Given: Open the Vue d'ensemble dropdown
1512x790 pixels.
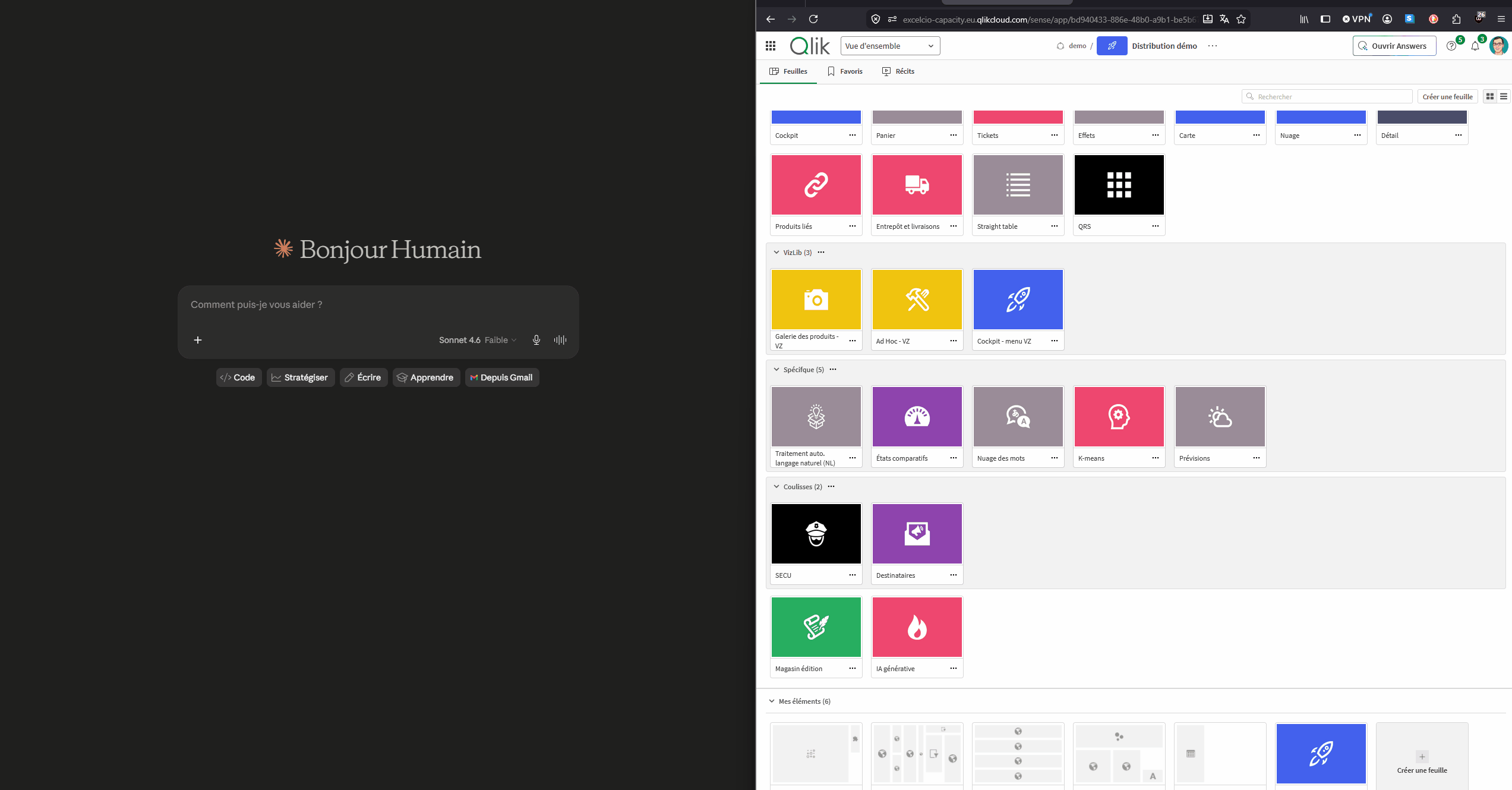Looking at the screenshot, I should (x=890, y=46).
